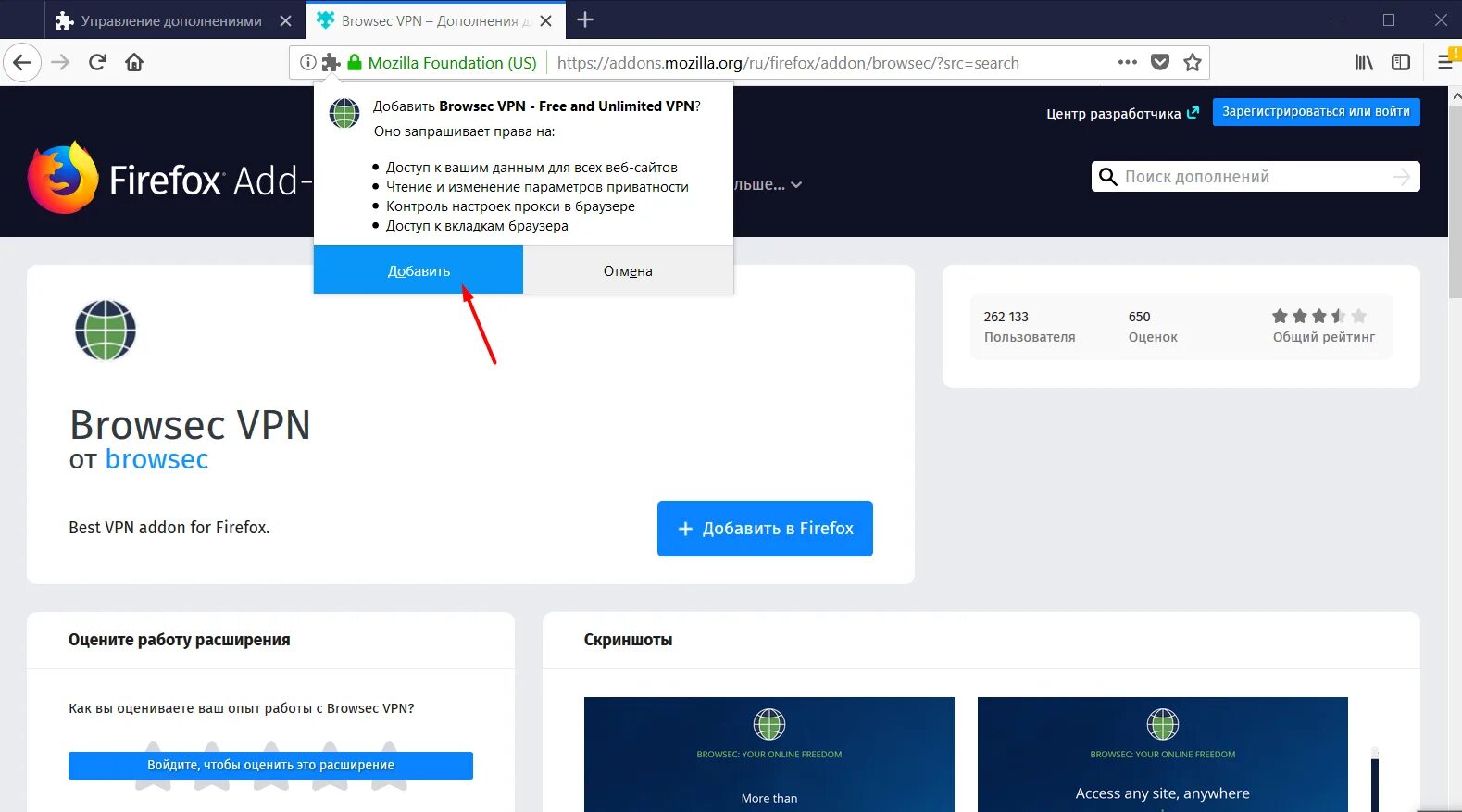
Task: Click the add-on puzzle icon in address bar
Action: pyautogui.click(x=331, y=63)
